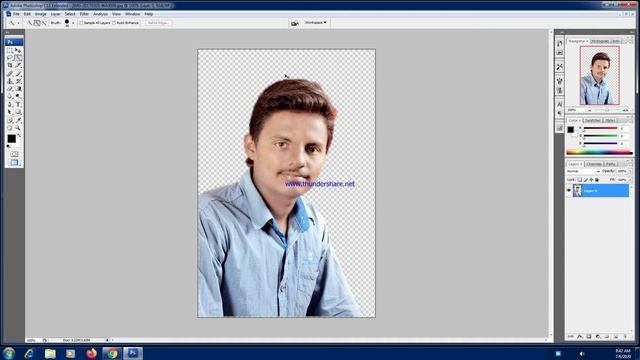The height and width of the screenshot is (360, 640).
Task: Collapse the toolbox double-arrow header
Action: (x=7, y=32)
